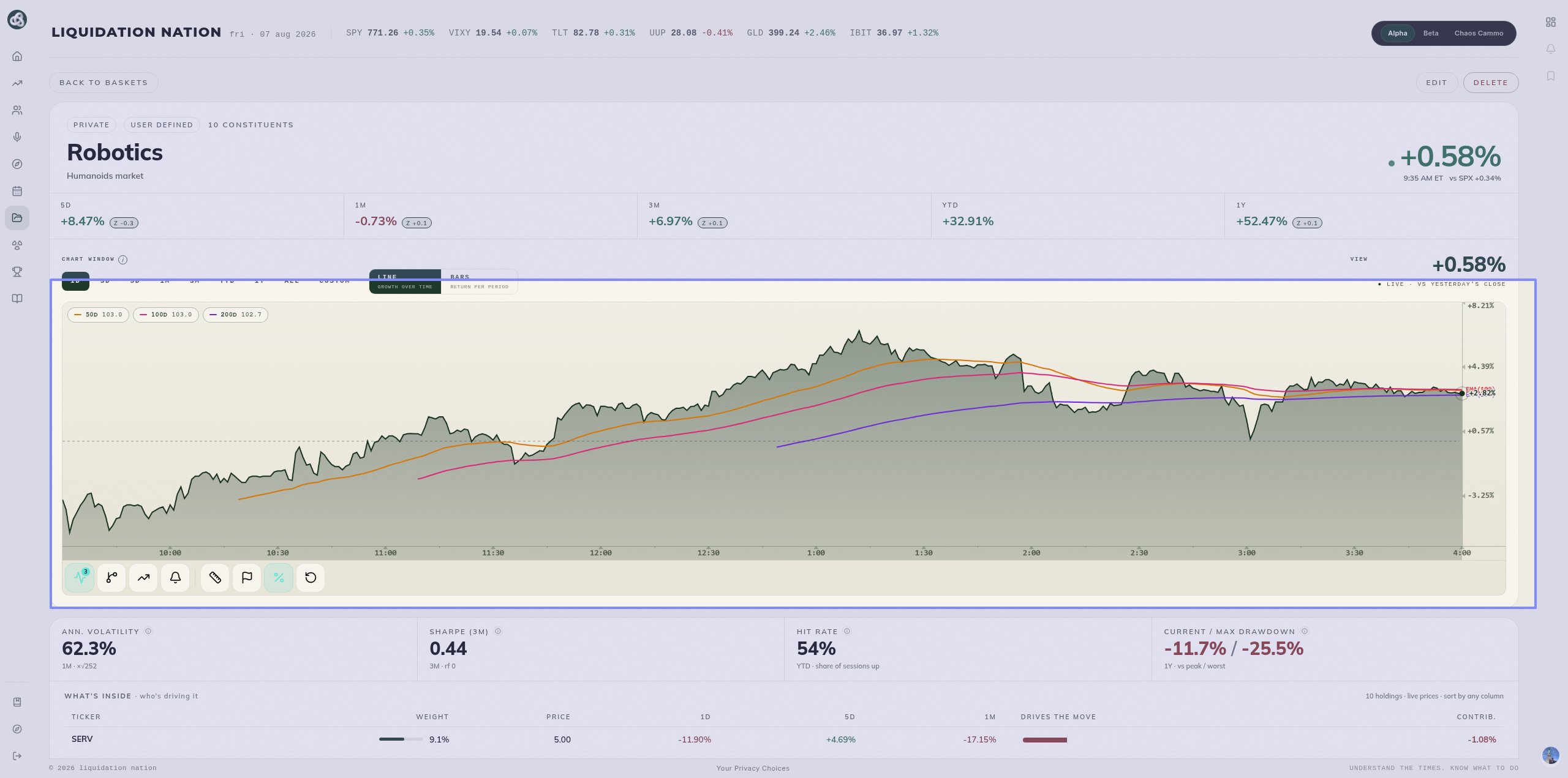Click the Delete basket button

(x=1490, y=83)
